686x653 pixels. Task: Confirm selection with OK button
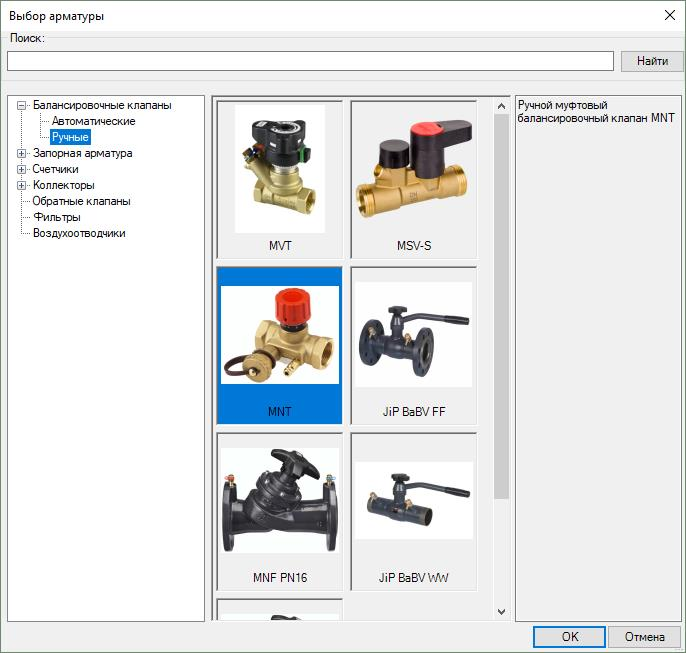[x=569, y=637]
